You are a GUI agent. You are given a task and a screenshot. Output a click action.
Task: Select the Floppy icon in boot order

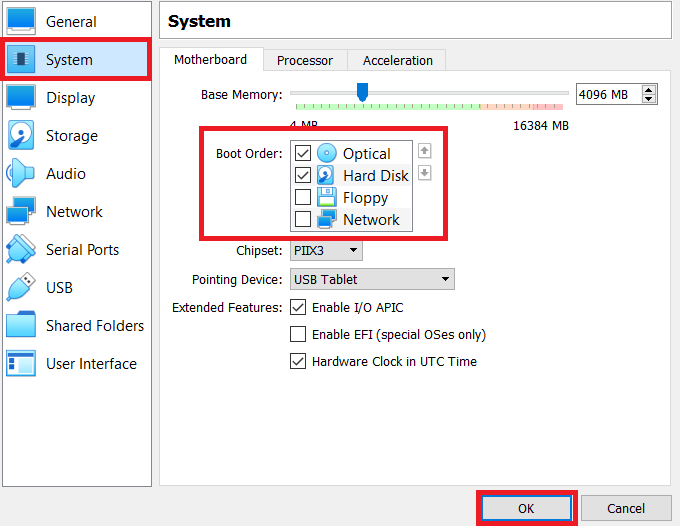[327, 197]
